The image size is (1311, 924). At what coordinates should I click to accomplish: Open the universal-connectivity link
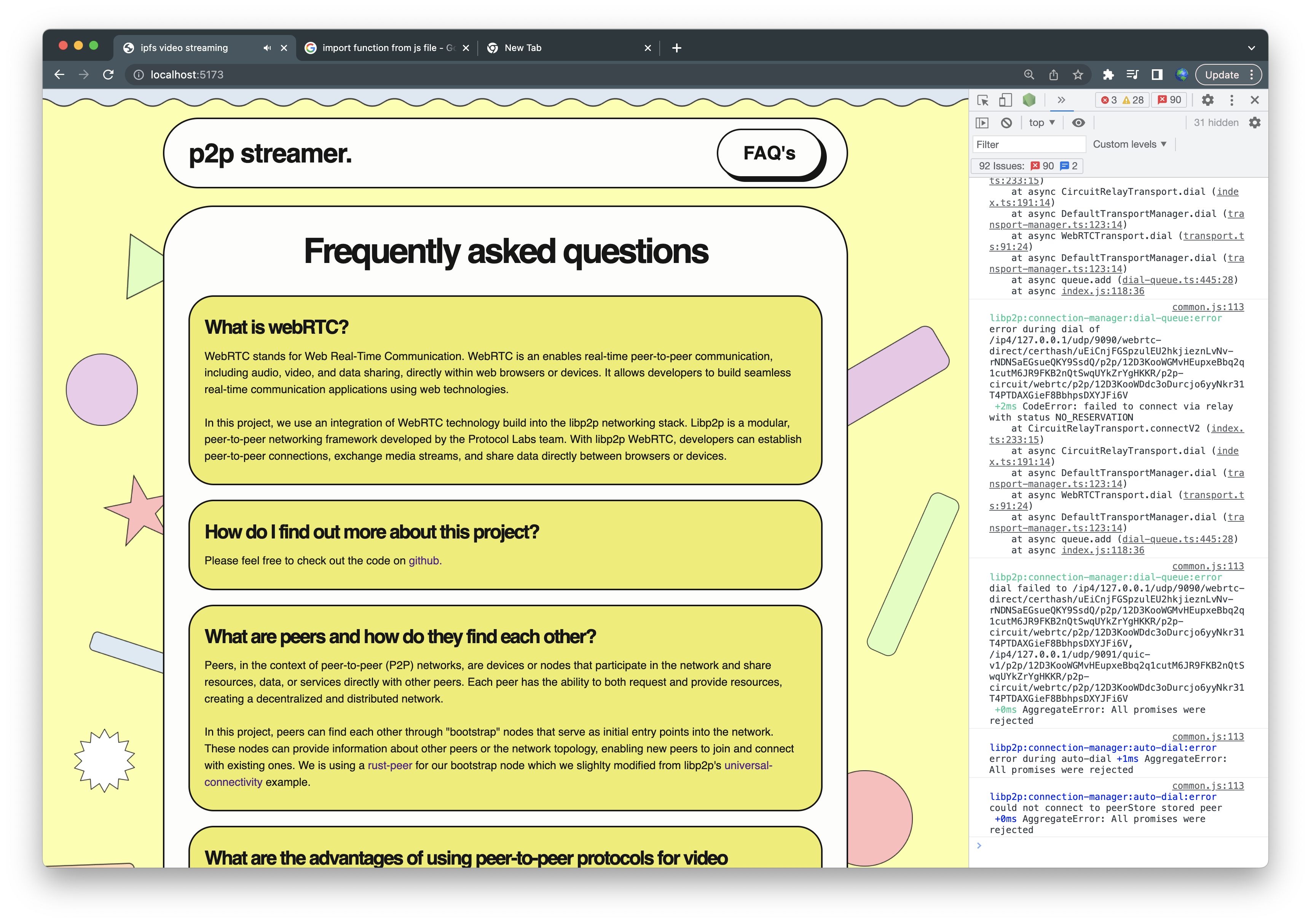(x=488, y=773)
